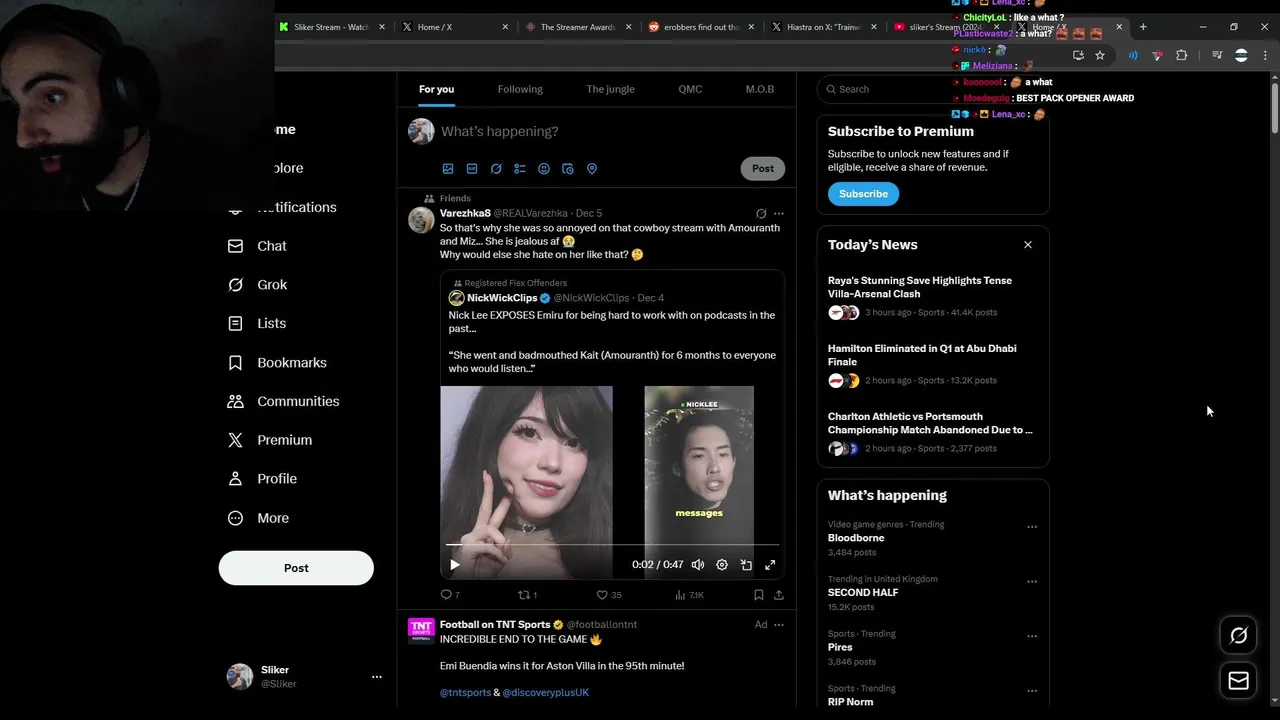Open More options in the sidebar
Screen dimensions: 1280x720
click(258, 518)
